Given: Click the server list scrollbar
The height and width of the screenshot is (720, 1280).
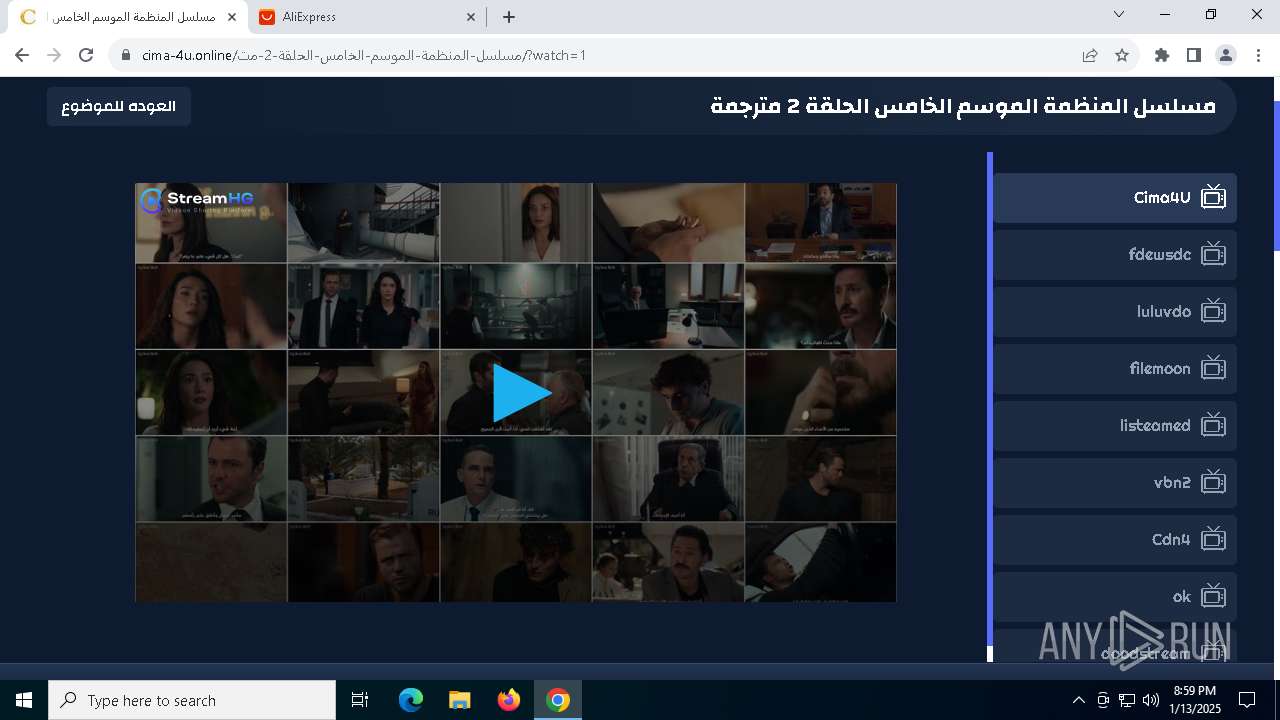Looking at the screenshot, I should 990,400.
